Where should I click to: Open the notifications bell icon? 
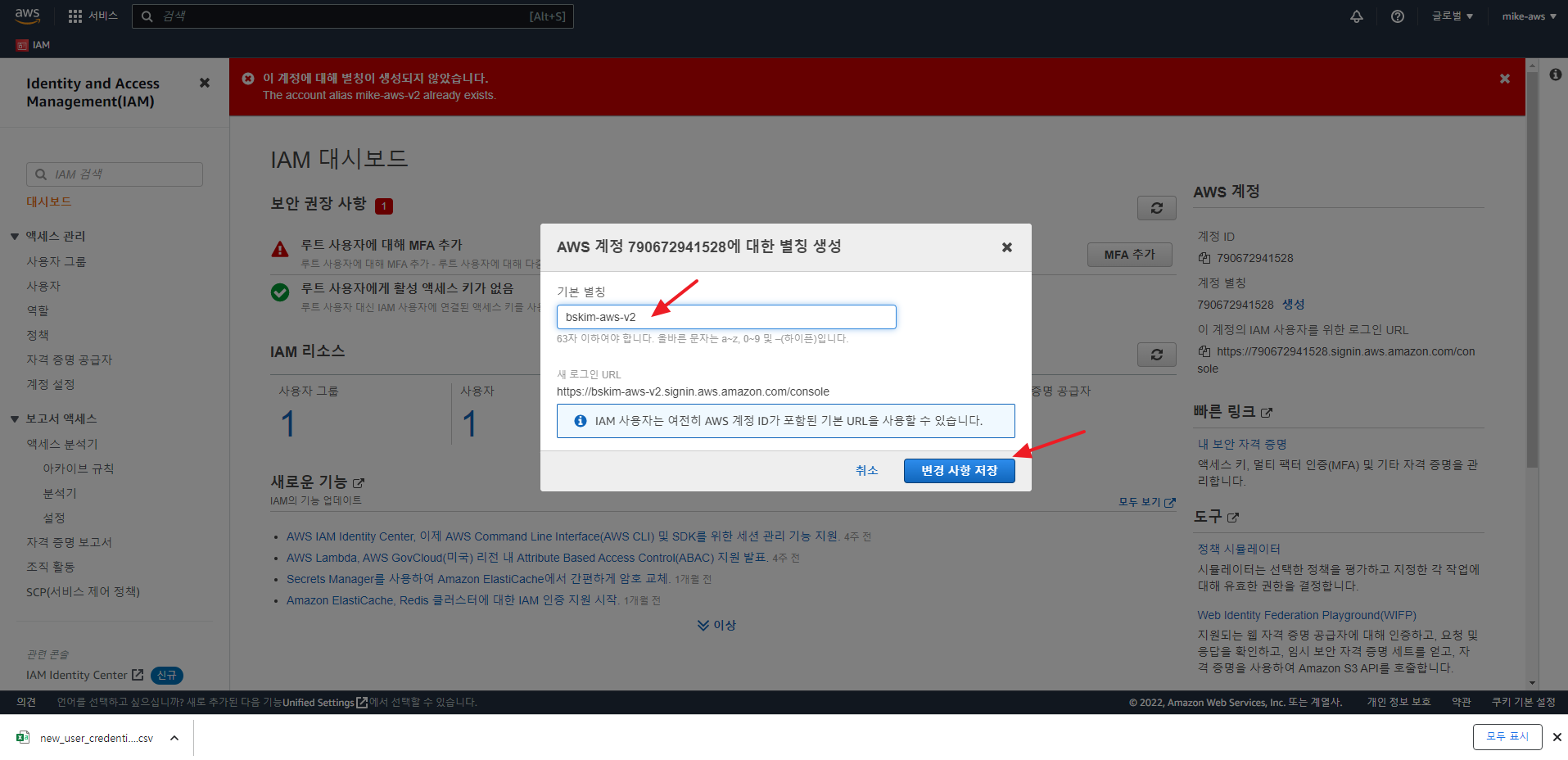[1357, 16]
